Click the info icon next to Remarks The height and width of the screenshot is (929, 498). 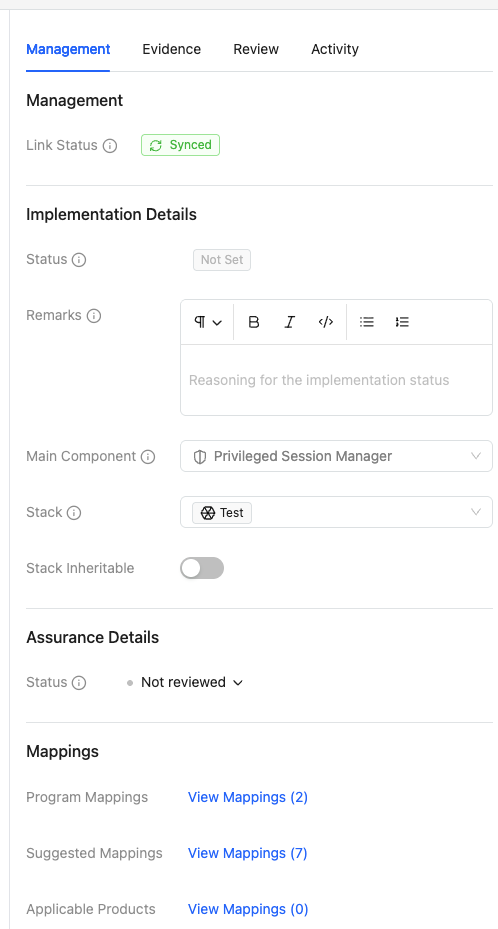tap(94, 316)
